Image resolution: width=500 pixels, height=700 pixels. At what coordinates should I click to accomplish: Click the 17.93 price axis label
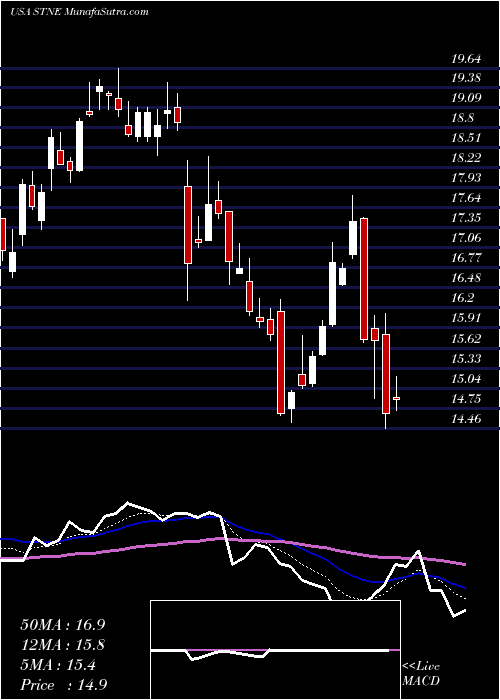click(x=466, y=178)
